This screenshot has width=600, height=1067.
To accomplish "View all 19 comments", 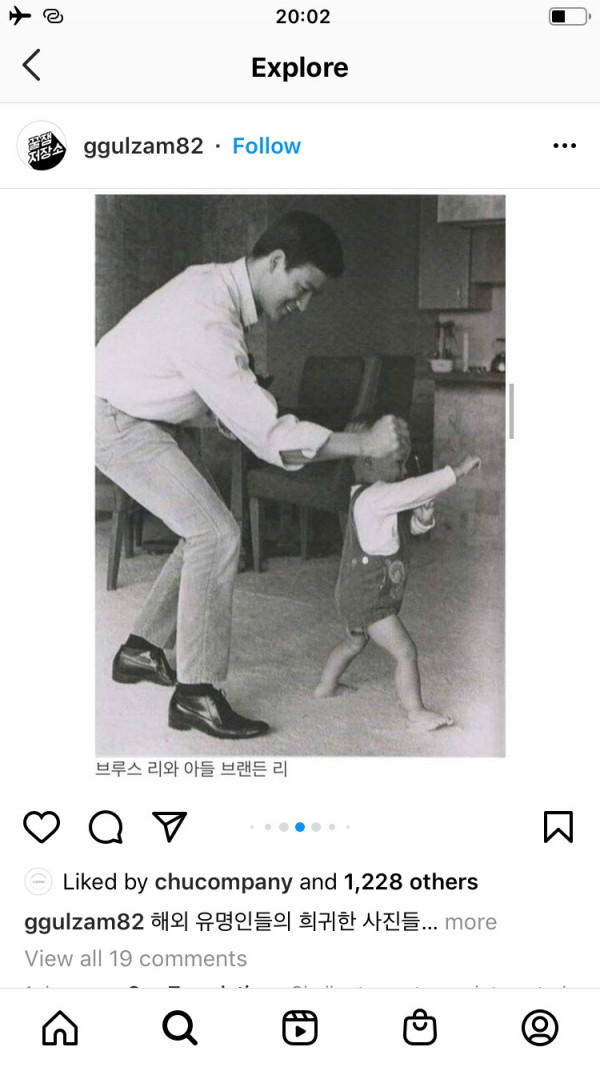I will pyautogui.click(x=135, y=958).
